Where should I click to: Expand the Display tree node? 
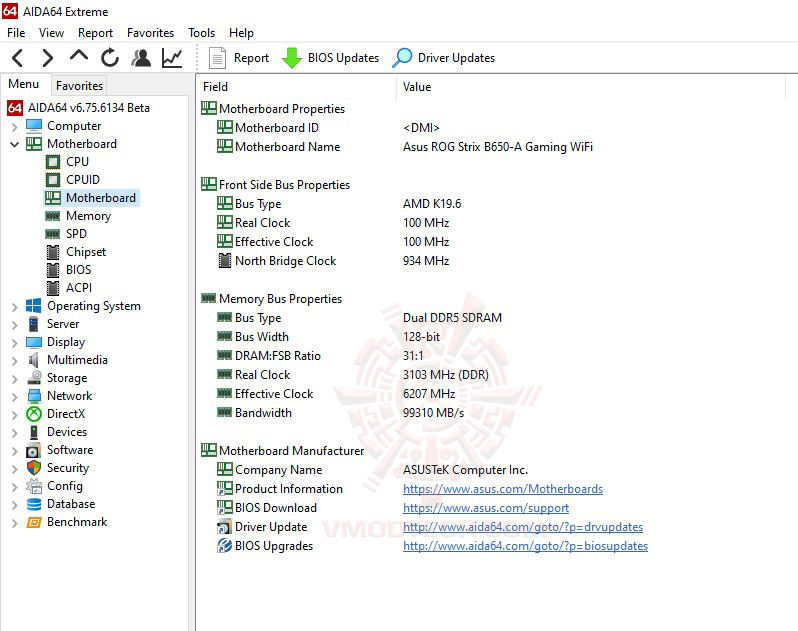coord(14,343)
